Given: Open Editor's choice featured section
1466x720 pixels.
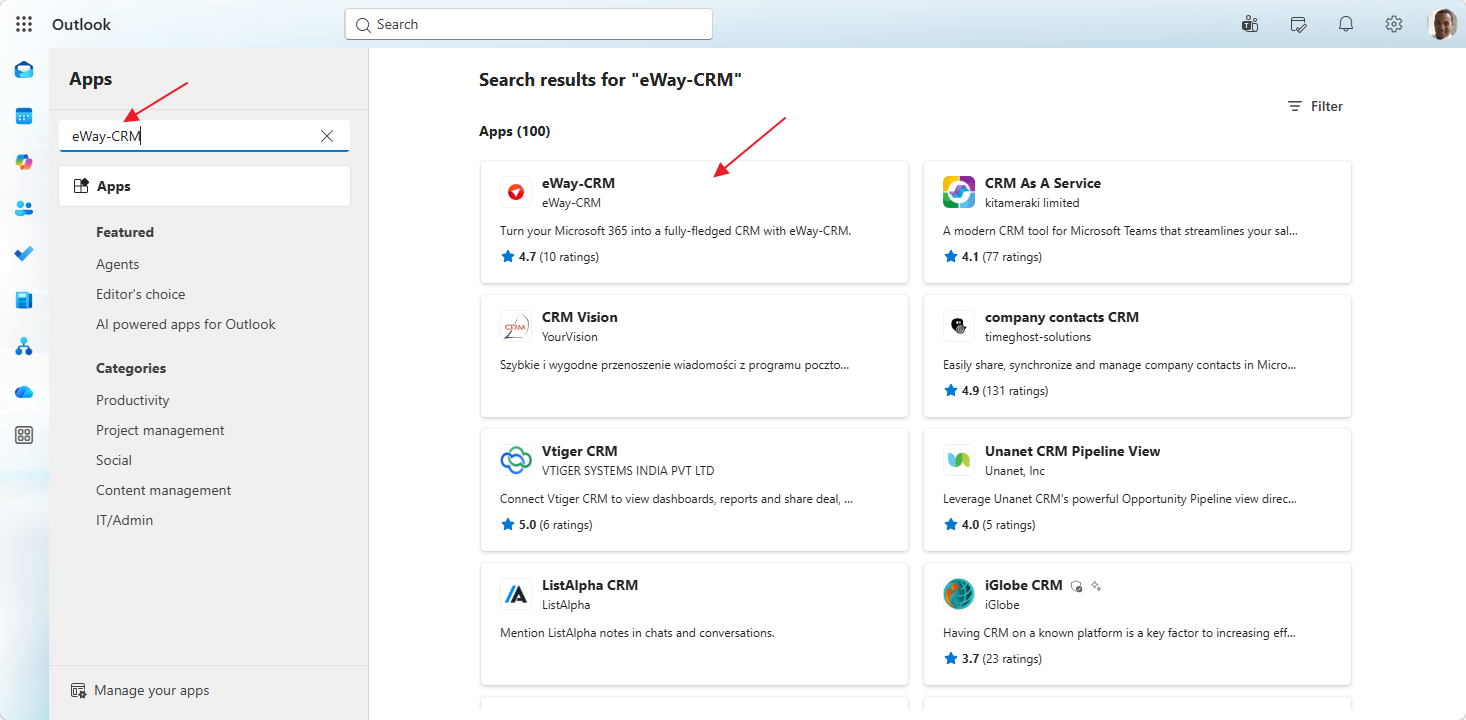Looking at the screenshot, I should [141, 294].
